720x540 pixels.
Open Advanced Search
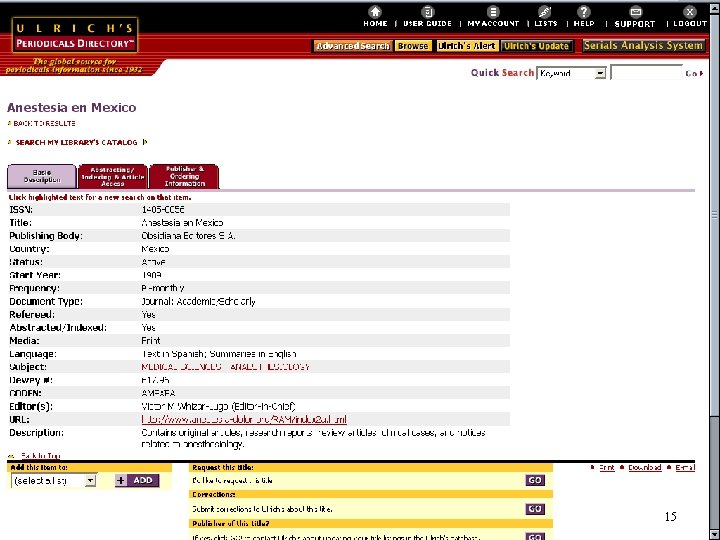point(352,46)
